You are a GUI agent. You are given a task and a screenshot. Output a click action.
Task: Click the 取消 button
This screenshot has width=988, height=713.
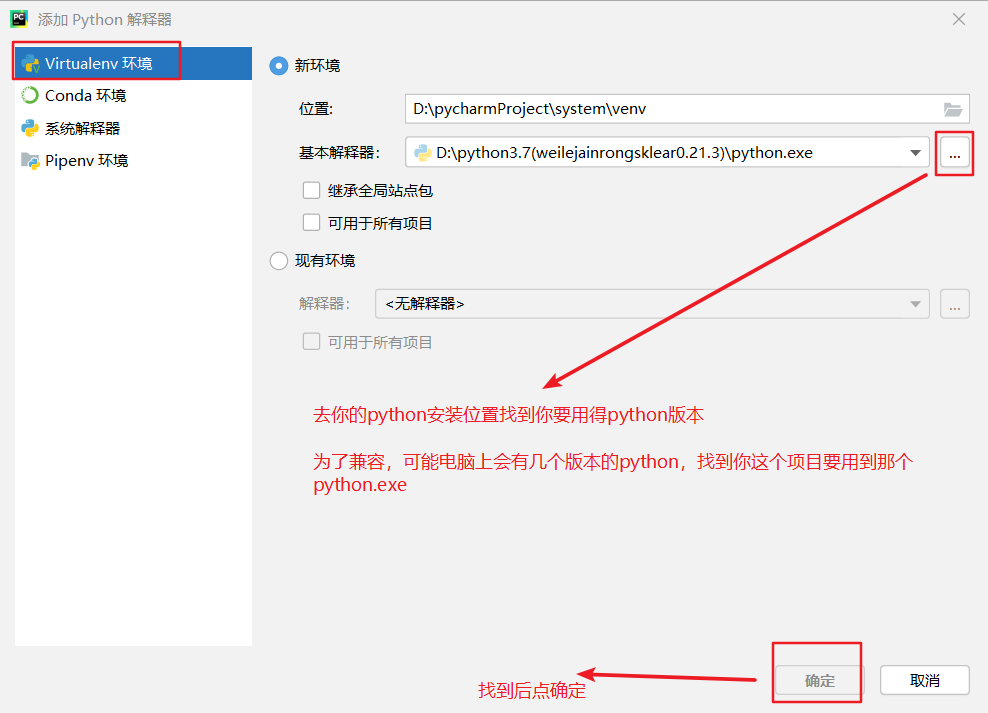point(924,680)
